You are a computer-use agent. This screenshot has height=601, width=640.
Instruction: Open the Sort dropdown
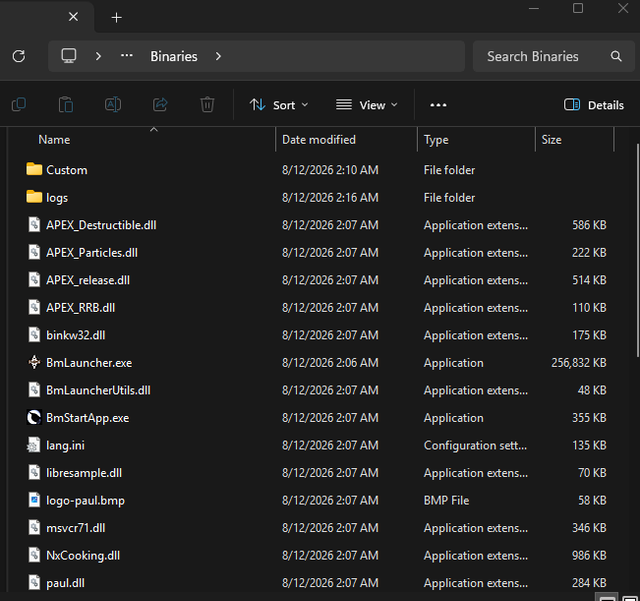279,105
